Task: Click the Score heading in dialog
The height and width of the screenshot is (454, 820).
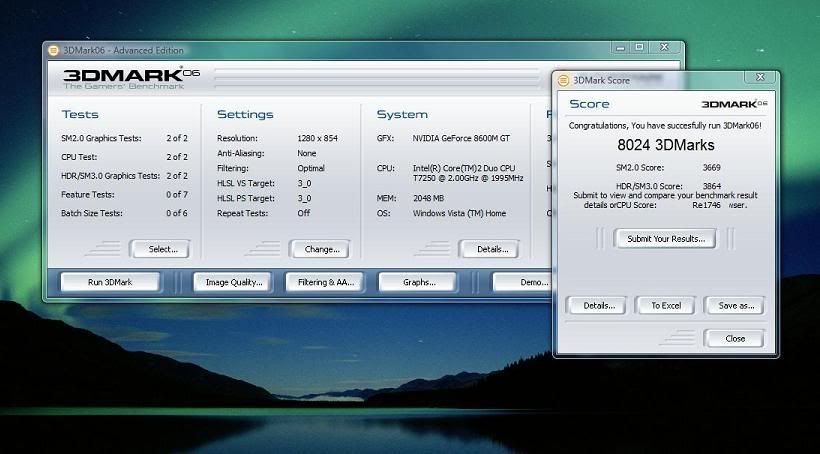Action: (589, 104)
